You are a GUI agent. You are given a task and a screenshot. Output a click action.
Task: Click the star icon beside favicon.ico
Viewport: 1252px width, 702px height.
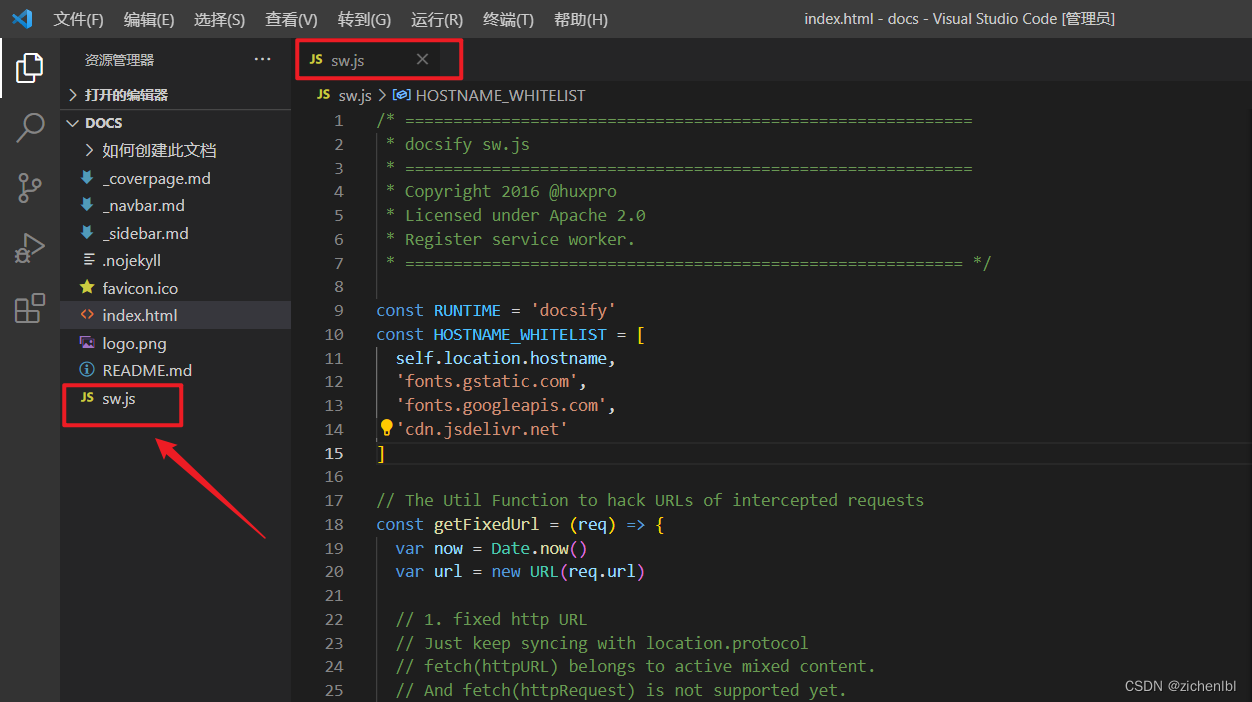coord(88,288)
